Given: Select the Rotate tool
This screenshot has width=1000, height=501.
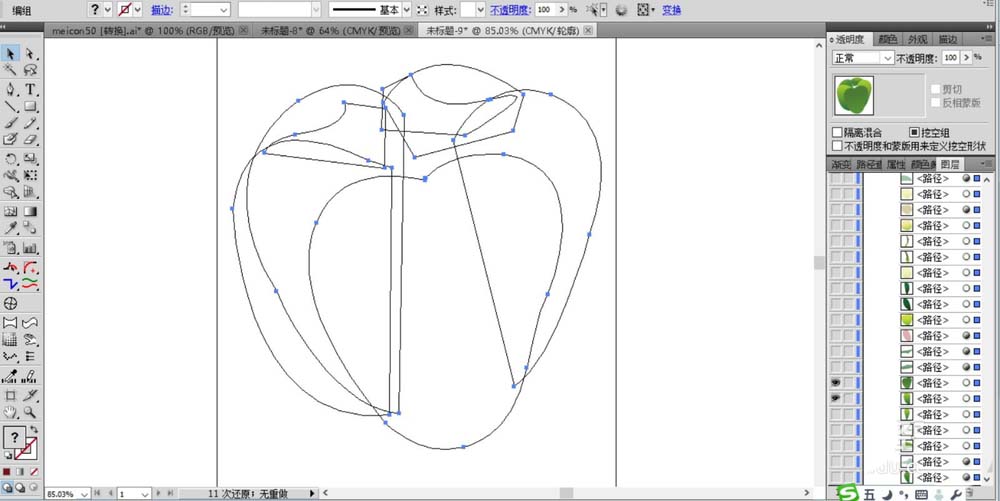Looking at the screenshot, I should click(x=11, y=159).
